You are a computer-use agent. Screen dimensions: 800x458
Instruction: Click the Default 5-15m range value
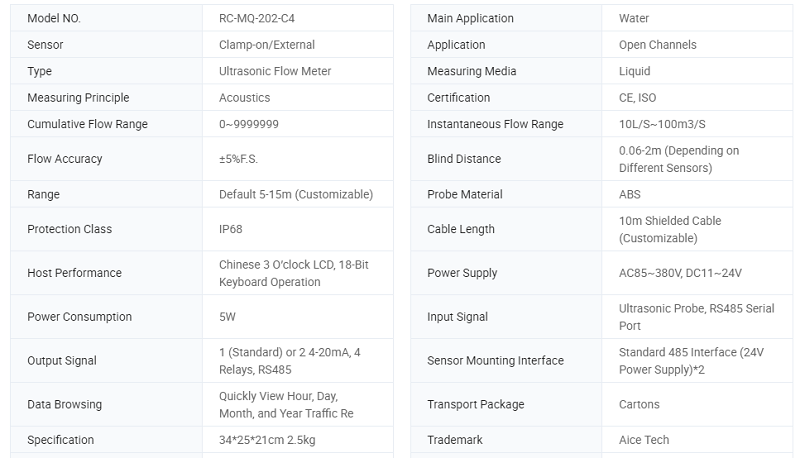click(296, 194)
